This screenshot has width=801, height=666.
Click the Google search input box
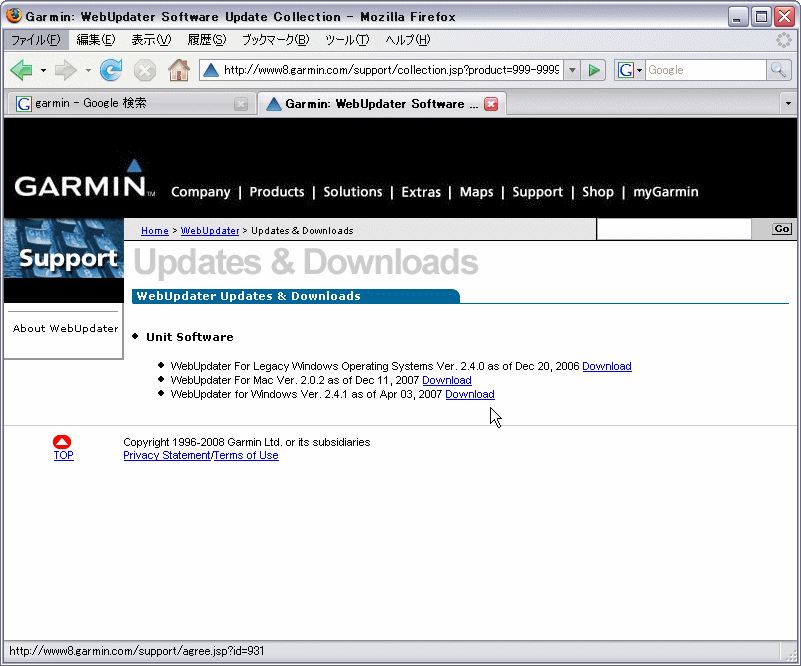click(x=706, y=70)
